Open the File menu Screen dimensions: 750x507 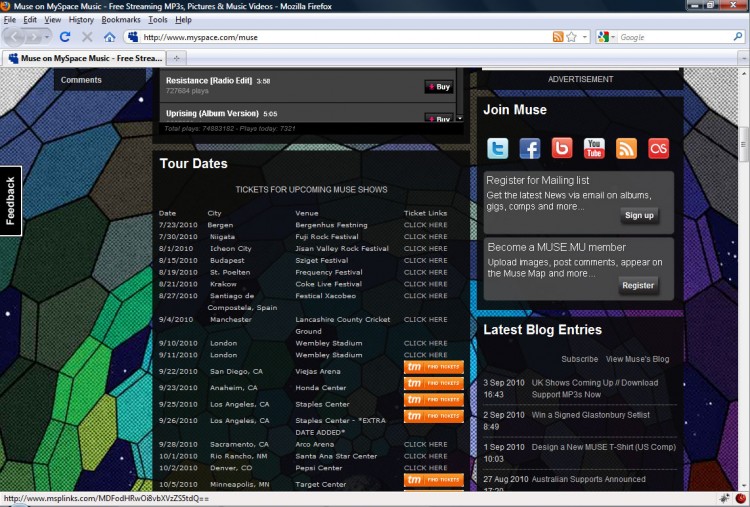(10, 20)
